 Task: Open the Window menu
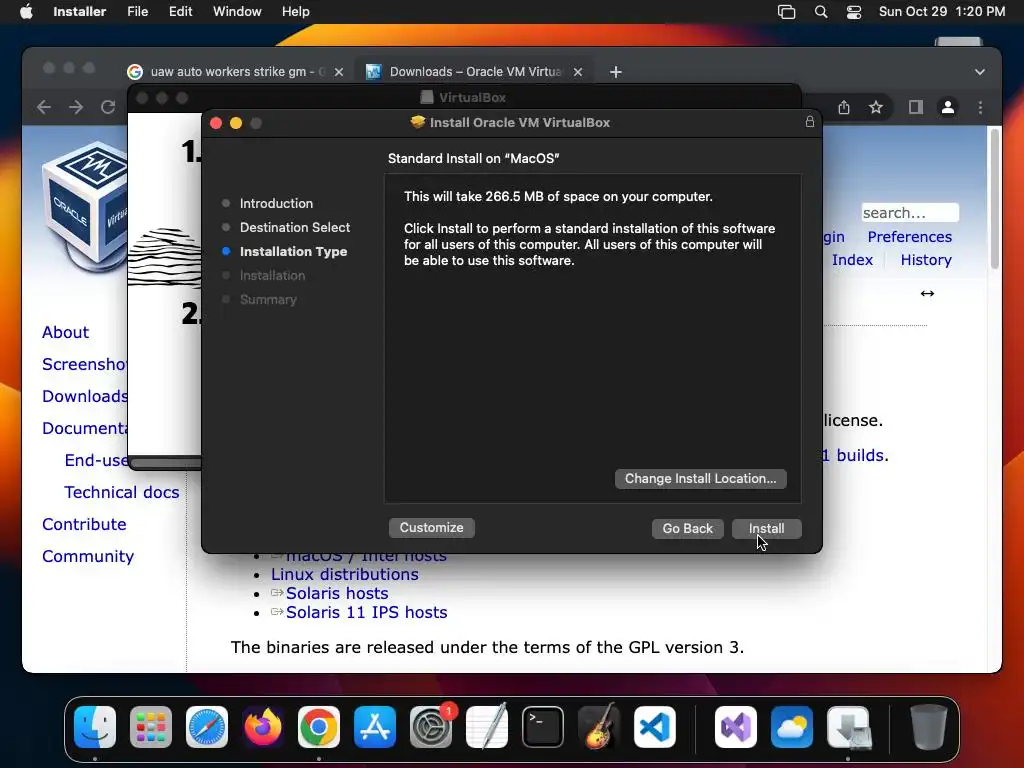[x=237, y=12]
